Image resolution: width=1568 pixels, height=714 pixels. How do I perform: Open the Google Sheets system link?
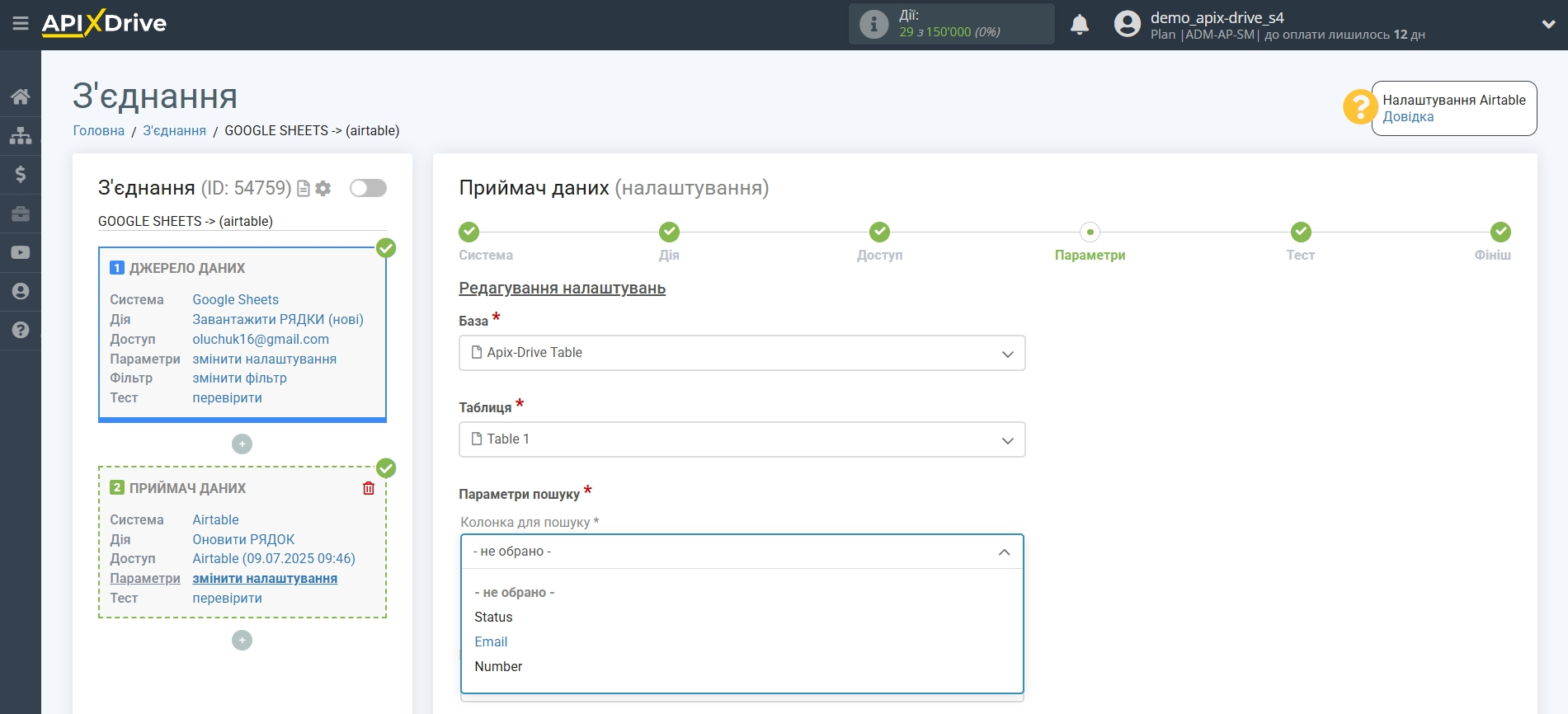click(x=236, y=299)
